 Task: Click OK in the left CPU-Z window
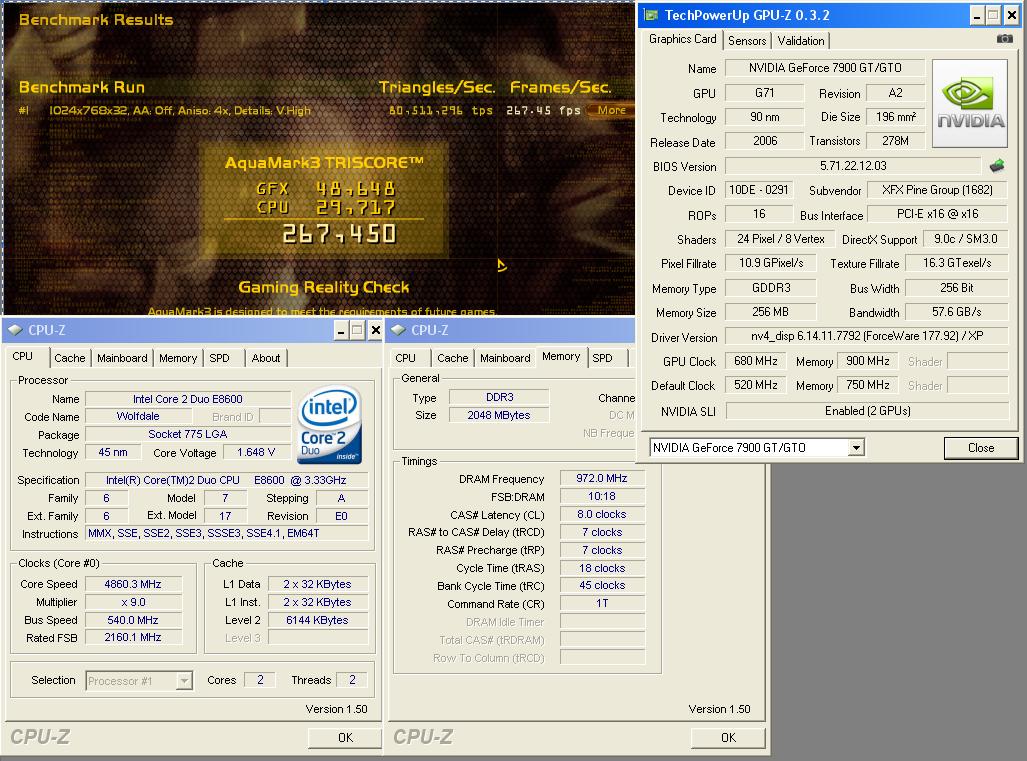click(345, 738)
